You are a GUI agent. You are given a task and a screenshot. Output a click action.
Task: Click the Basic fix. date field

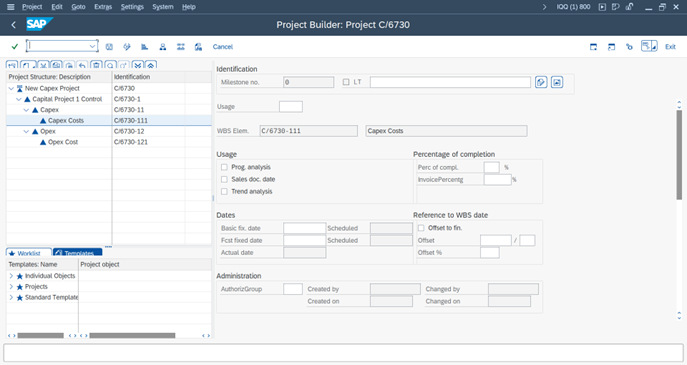(305, 228)
